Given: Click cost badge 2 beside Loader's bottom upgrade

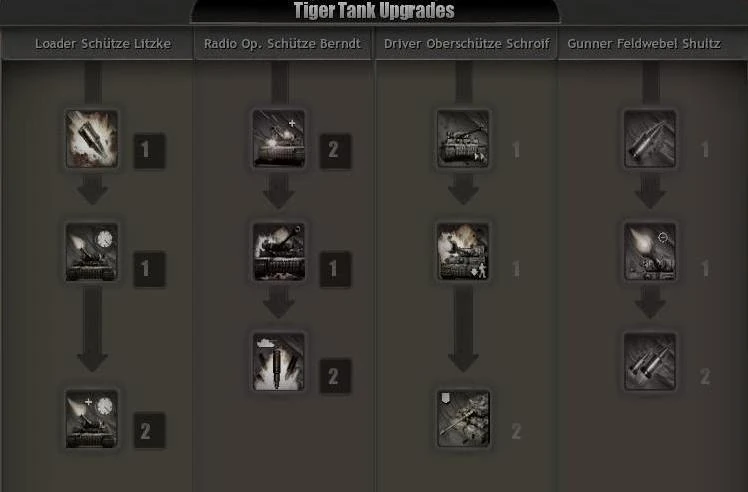Looking at the screenshot, I should point(149,431).
